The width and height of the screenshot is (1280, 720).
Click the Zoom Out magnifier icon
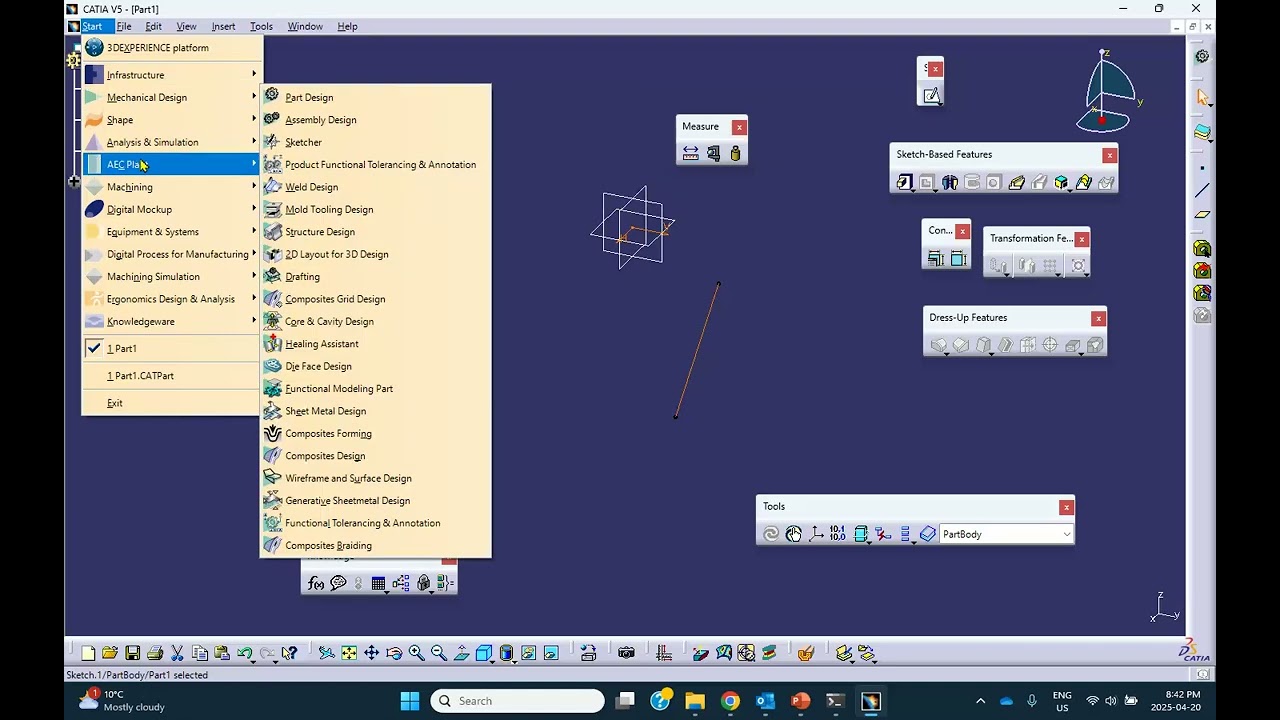tap(439, 653)
